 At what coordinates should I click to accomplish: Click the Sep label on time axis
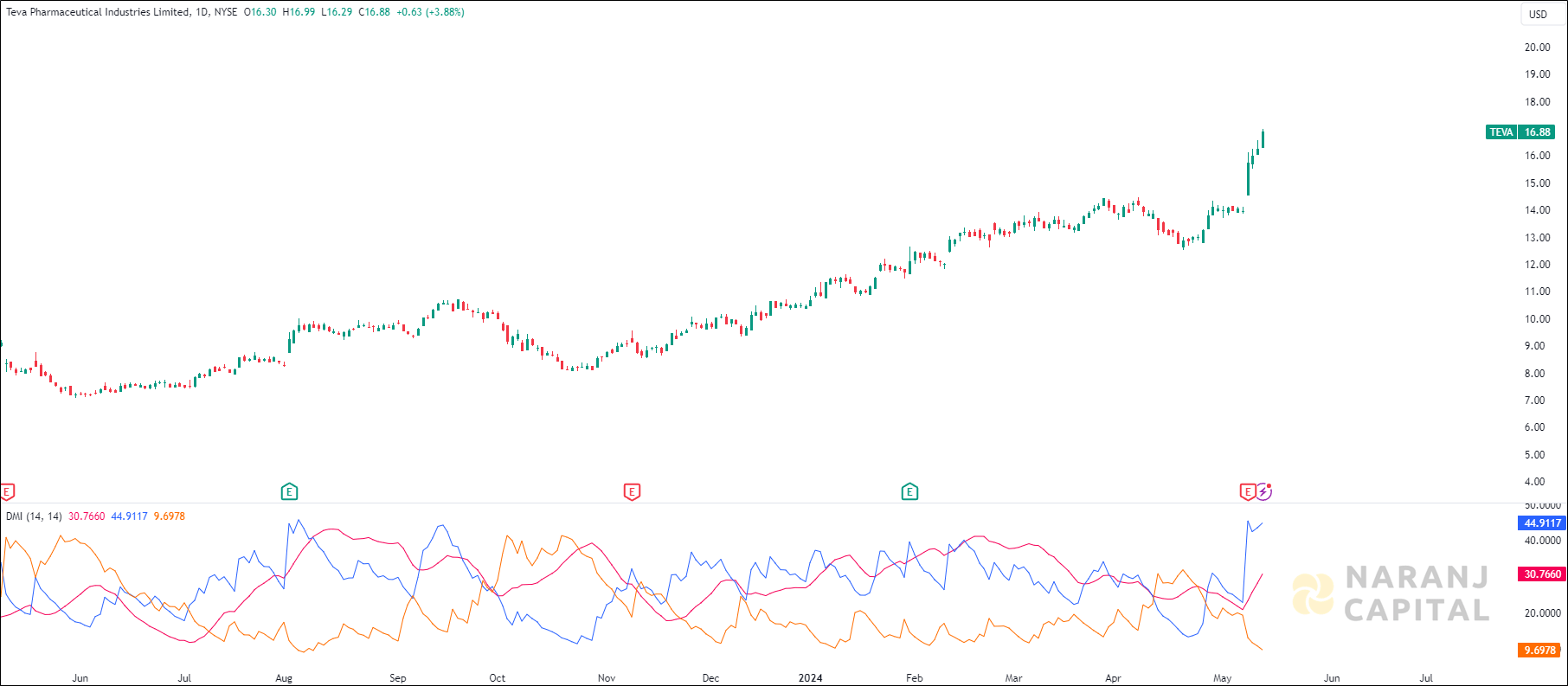(397, 678)
